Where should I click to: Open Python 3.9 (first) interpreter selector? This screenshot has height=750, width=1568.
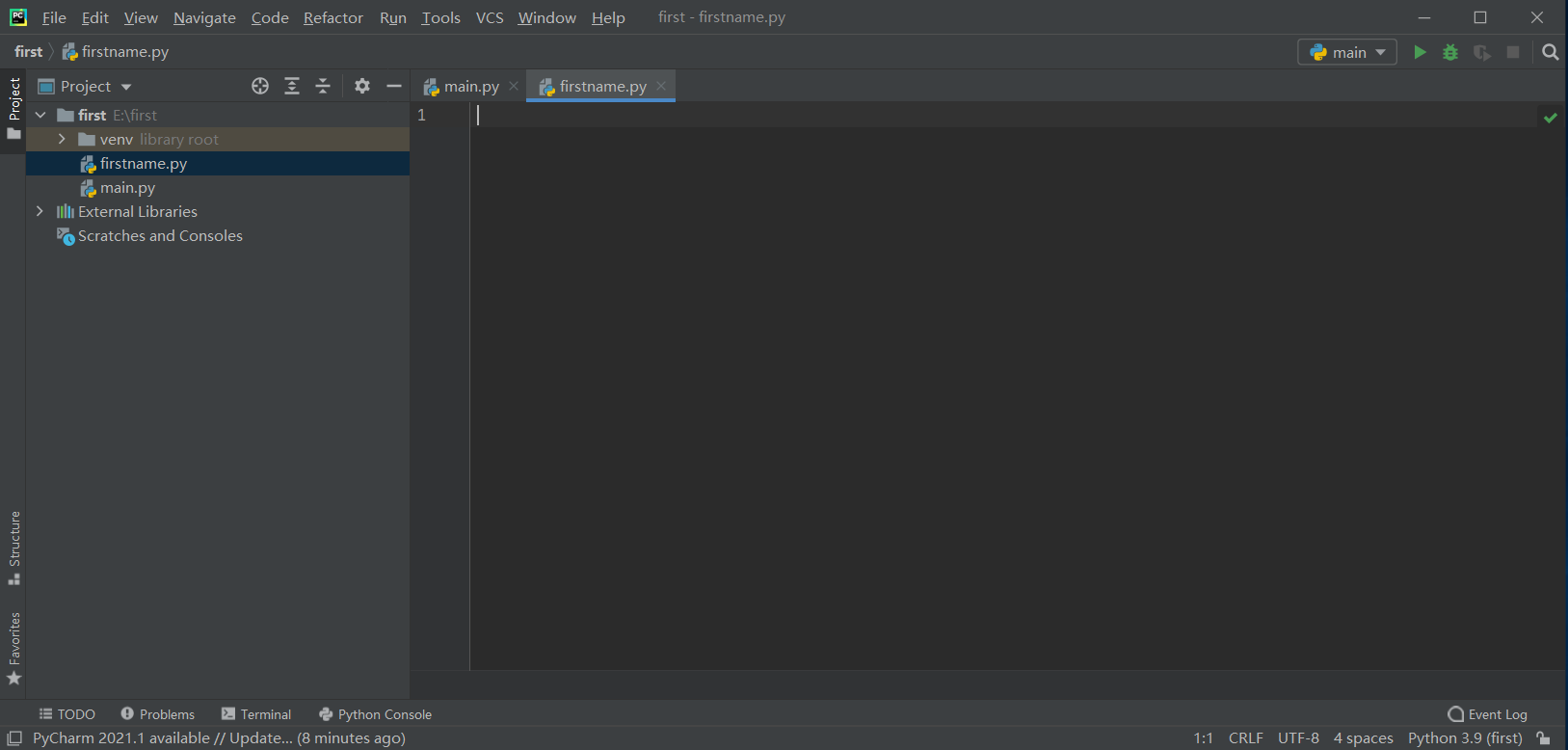tap(1465, 738)
